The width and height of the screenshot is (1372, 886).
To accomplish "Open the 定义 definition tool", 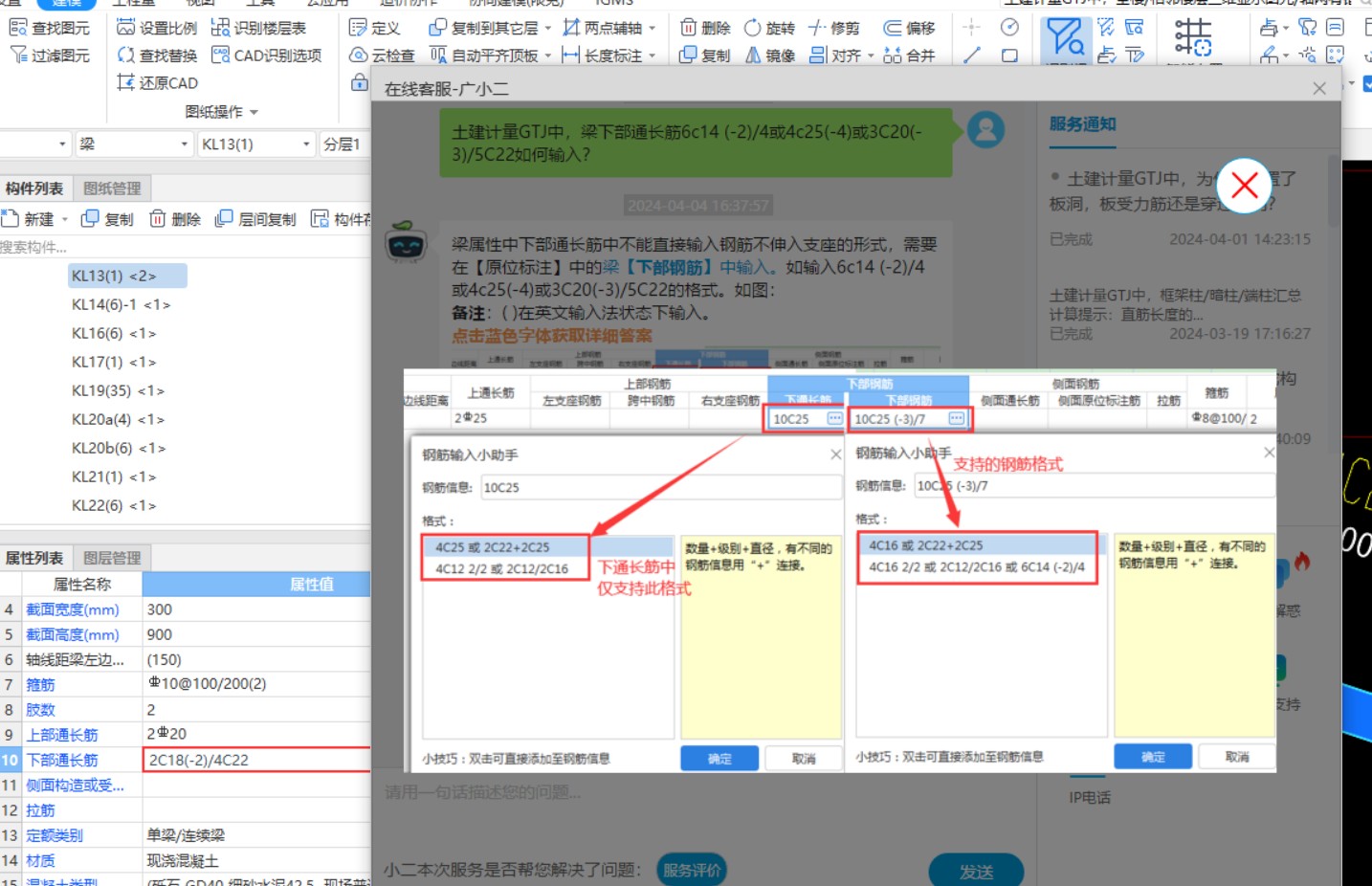I will coord(374,28).
